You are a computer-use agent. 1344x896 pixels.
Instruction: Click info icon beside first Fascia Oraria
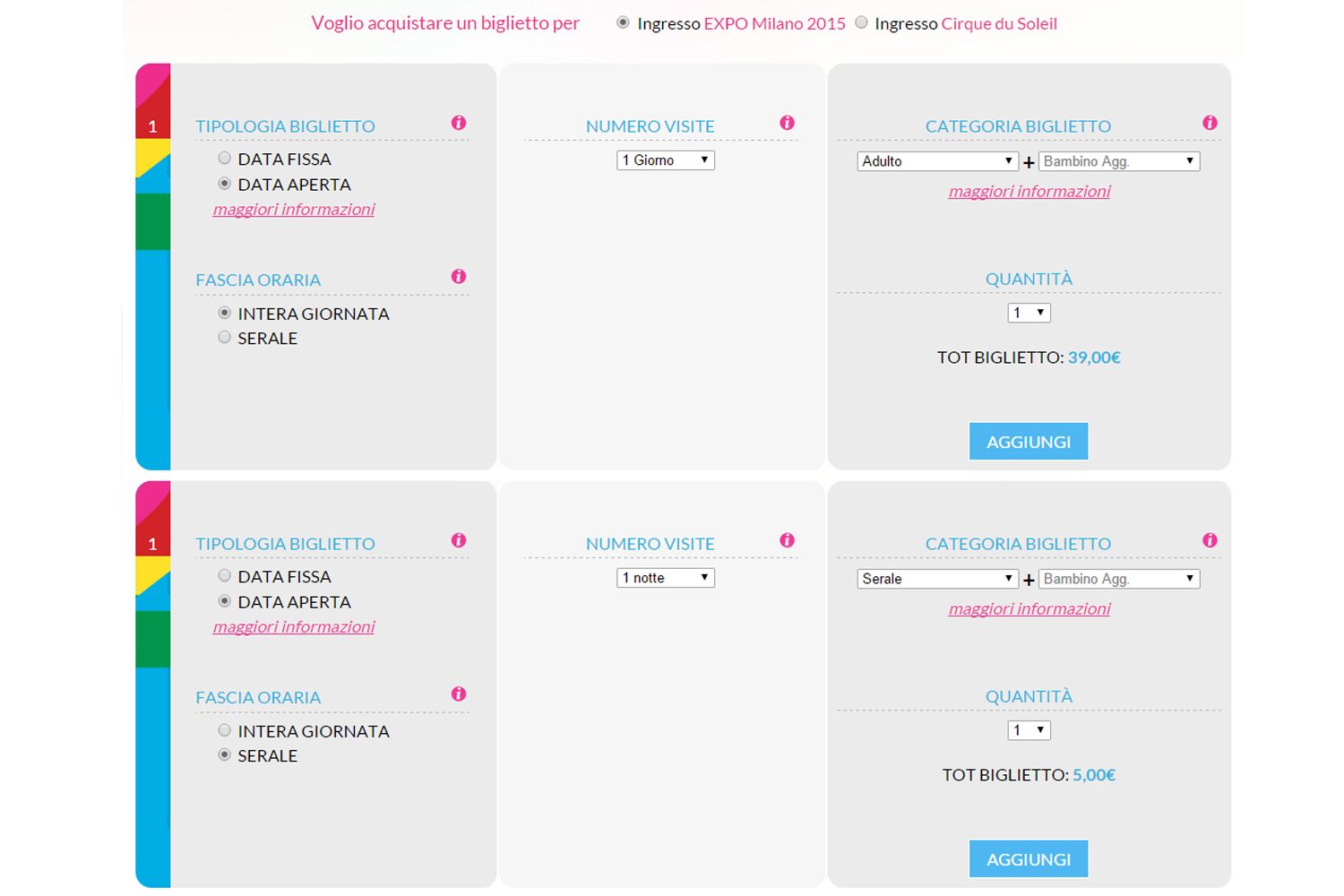[x=459, y=277]
